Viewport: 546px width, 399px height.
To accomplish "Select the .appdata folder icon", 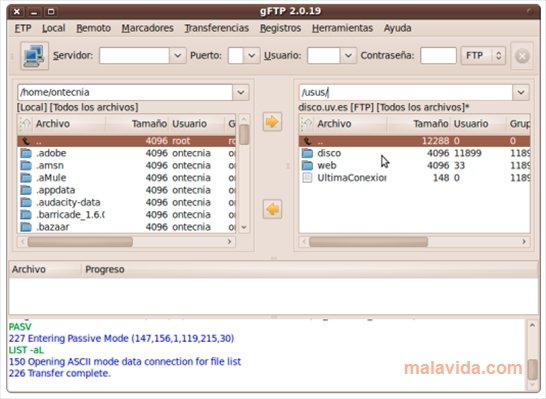I will tap(26, 190).
